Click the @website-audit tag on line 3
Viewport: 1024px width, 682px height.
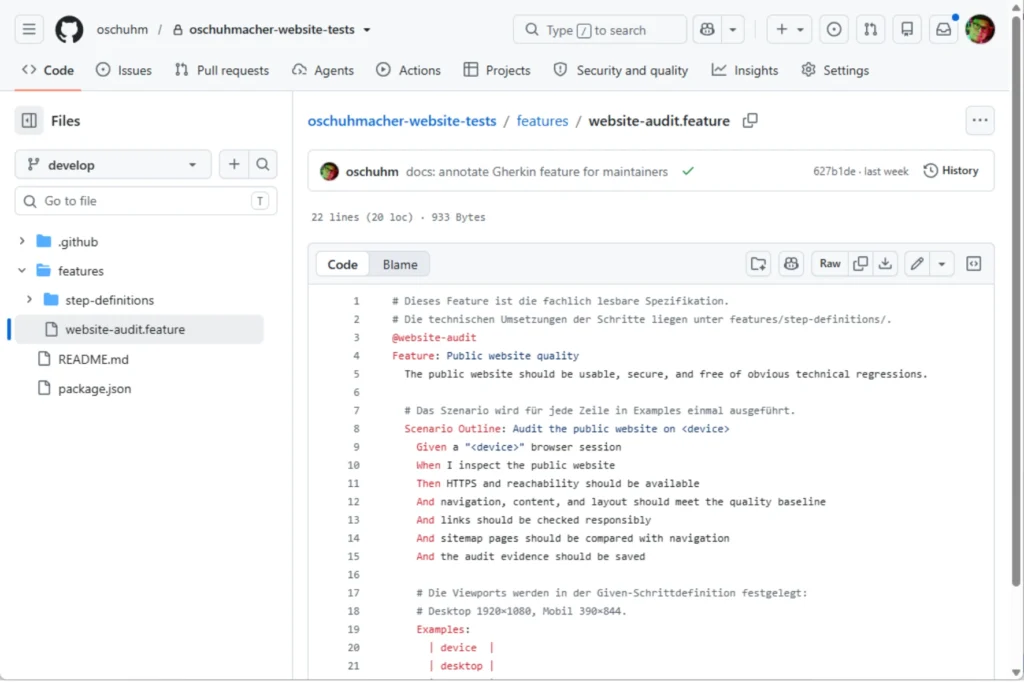(x=434, y=338)
